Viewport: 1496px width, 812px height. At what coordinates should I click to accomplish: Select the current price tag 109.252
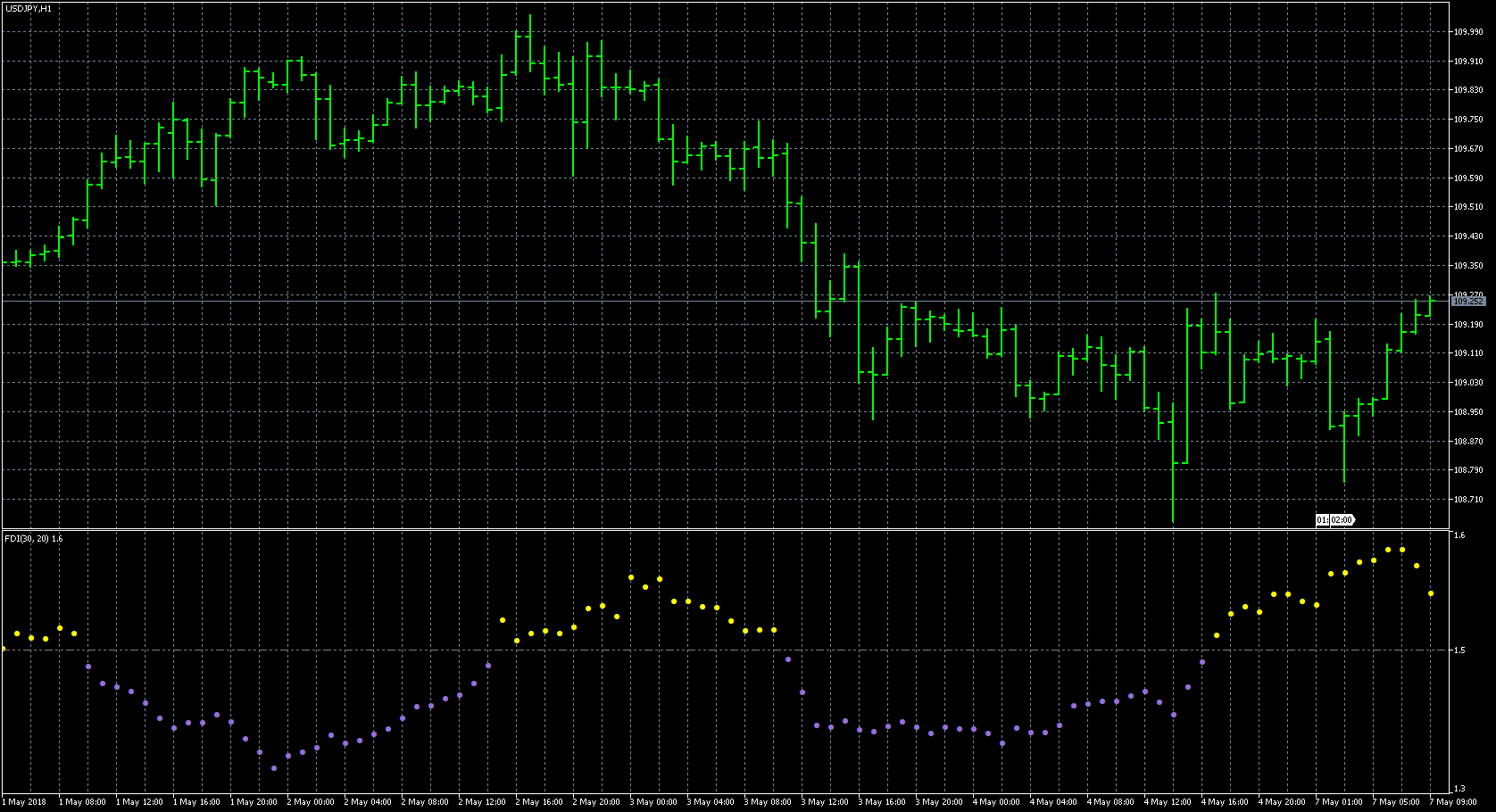[x=1468, y=302]
